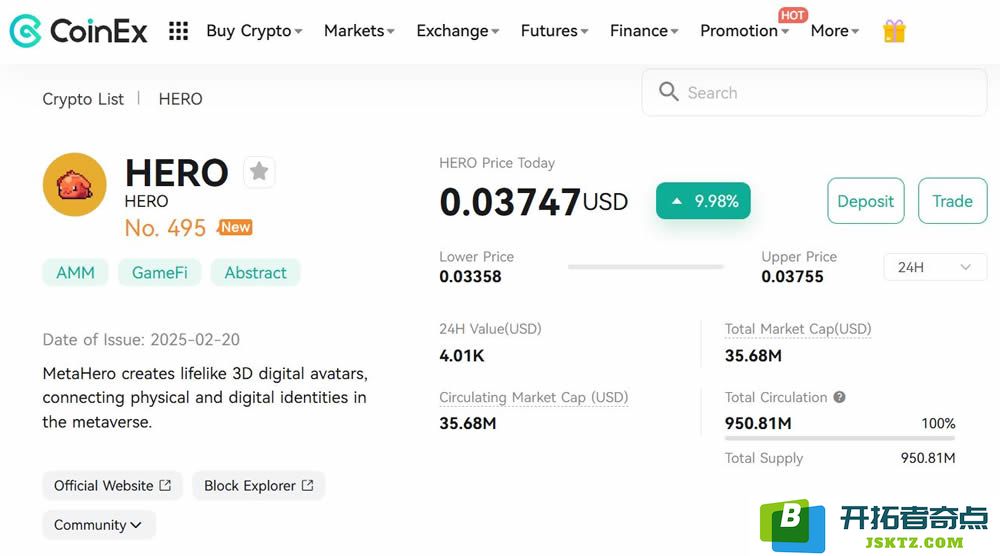Open the Buy Crypto menu
The height and width of the screenshot is (556, 1000).
point(254,31)
